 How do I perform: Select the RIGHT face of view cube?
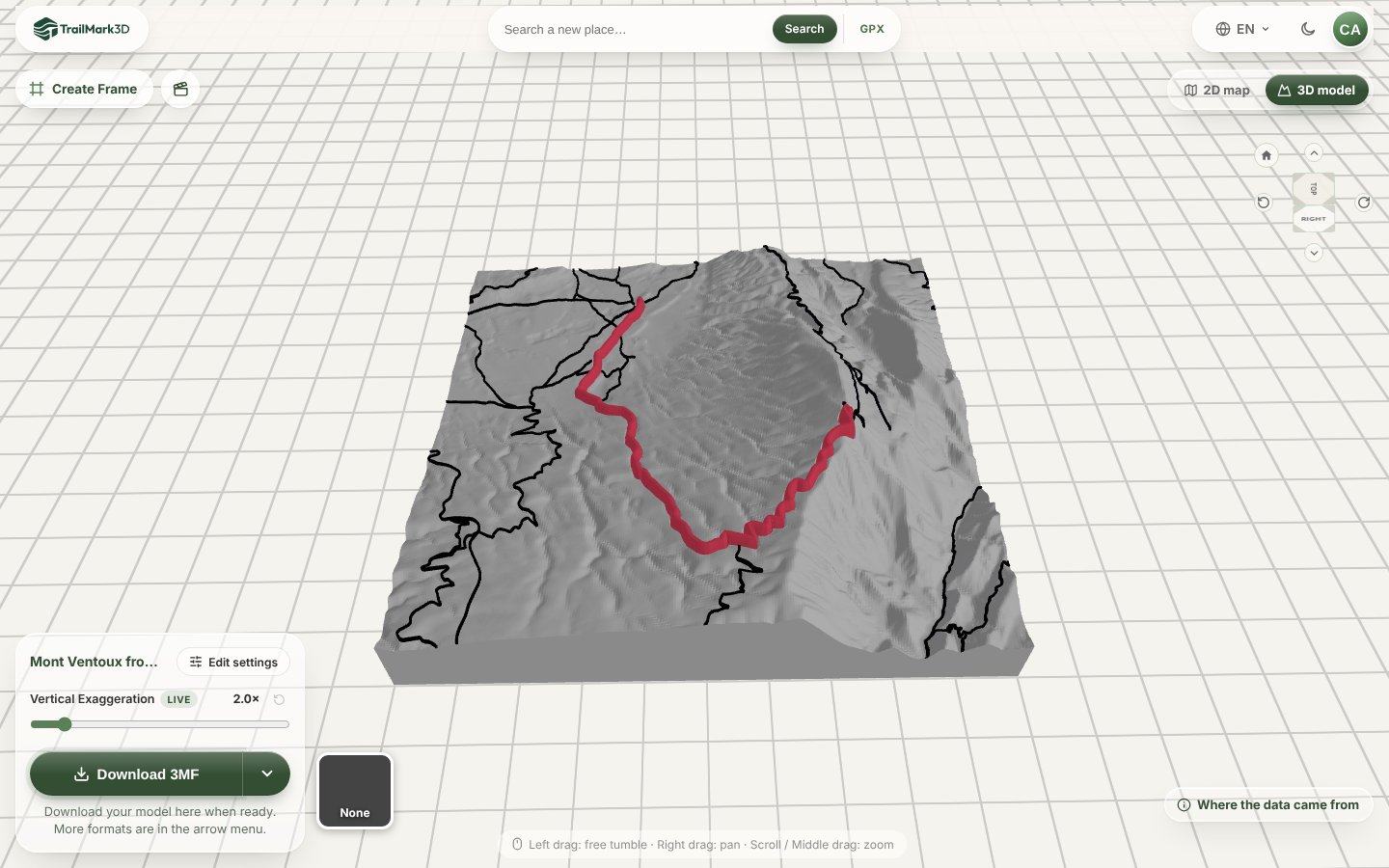(1314, 219)
